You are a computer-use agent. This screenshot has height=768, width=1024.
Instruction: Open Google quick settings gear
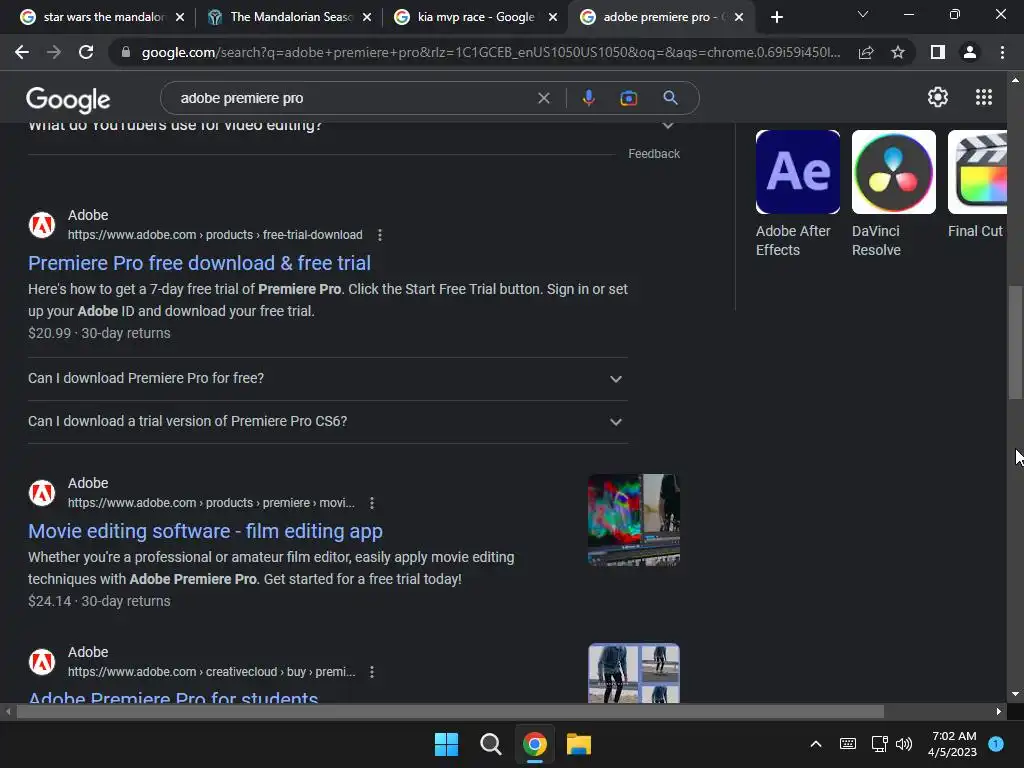click(x=938, y=97)
